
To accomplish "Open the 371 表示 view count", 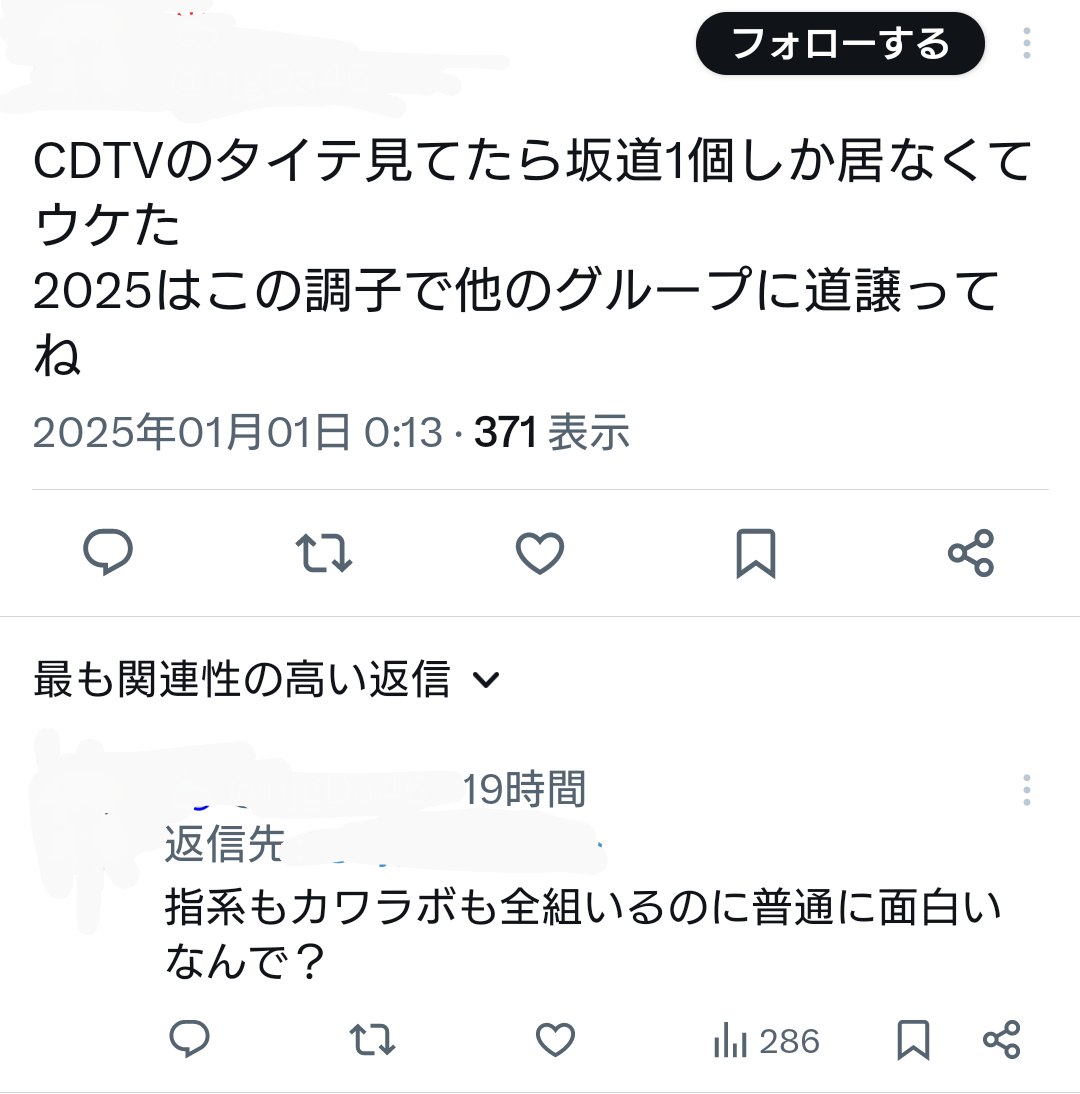I will click(552, 432).
